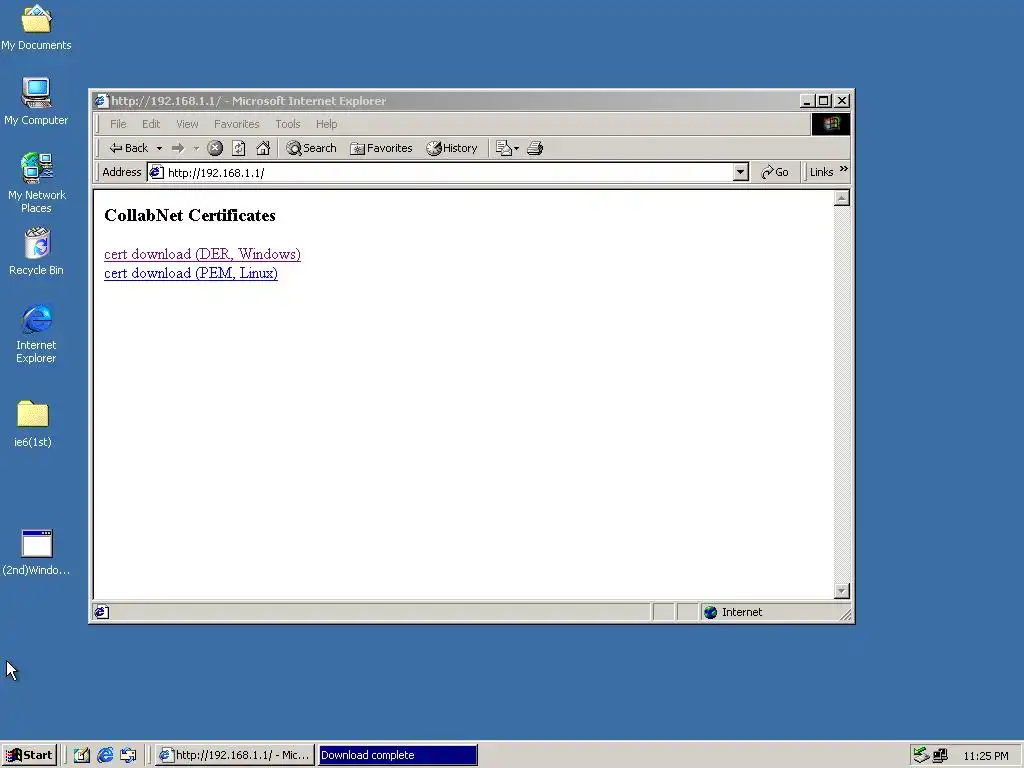Expand the Links toolbar chevron
Screen dimensions: 1024x768
click(x=843, y=169)
